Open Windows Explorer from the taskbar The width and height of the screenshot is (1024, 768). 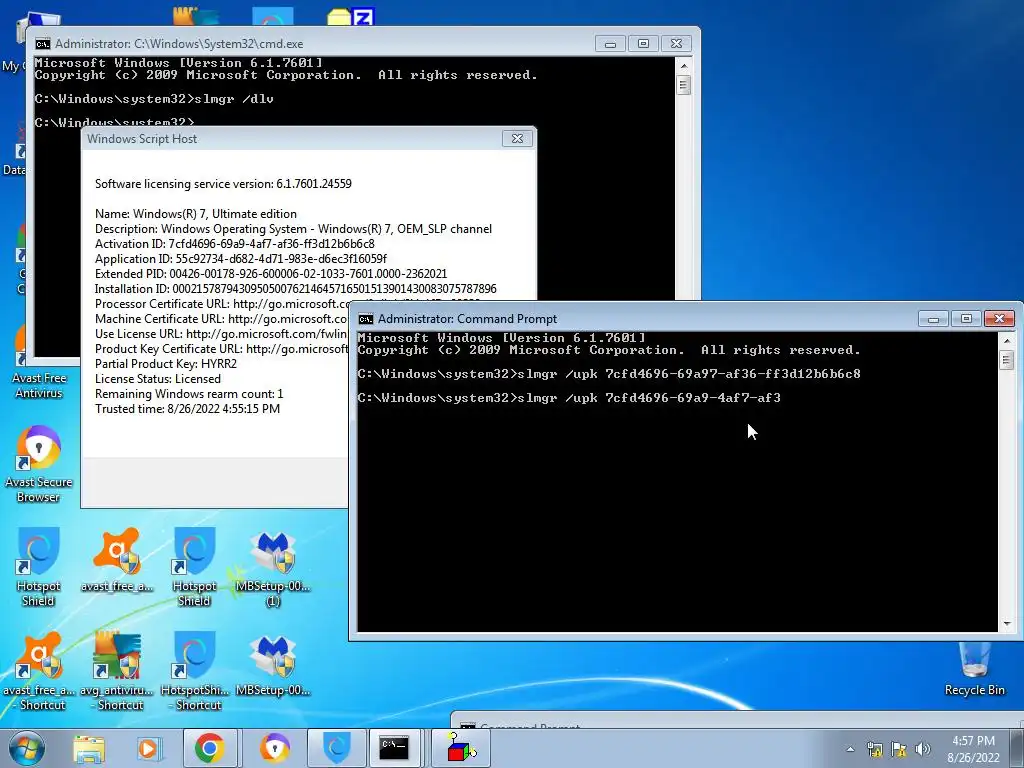pos(89,748)
